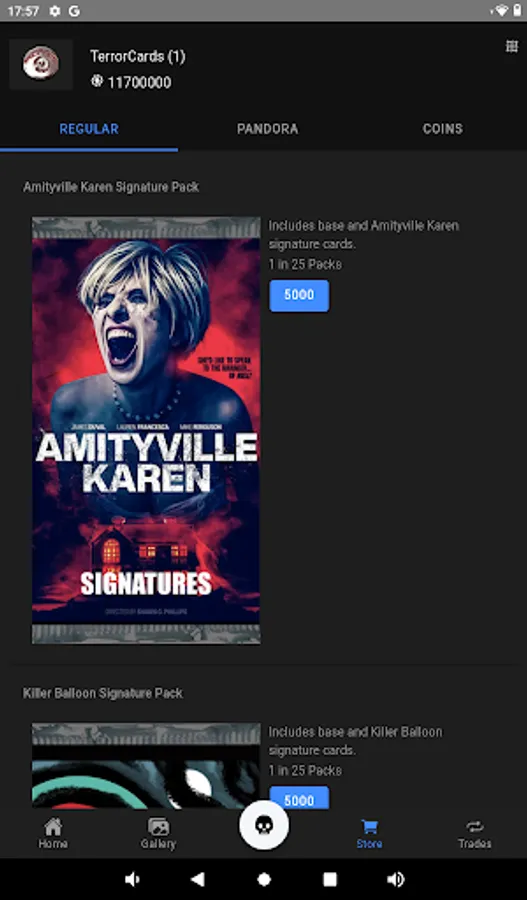This screenshot has width=527, height=900.
Task: Open the Amityville Karen Signatures pack image
Action: coord(146,430)
